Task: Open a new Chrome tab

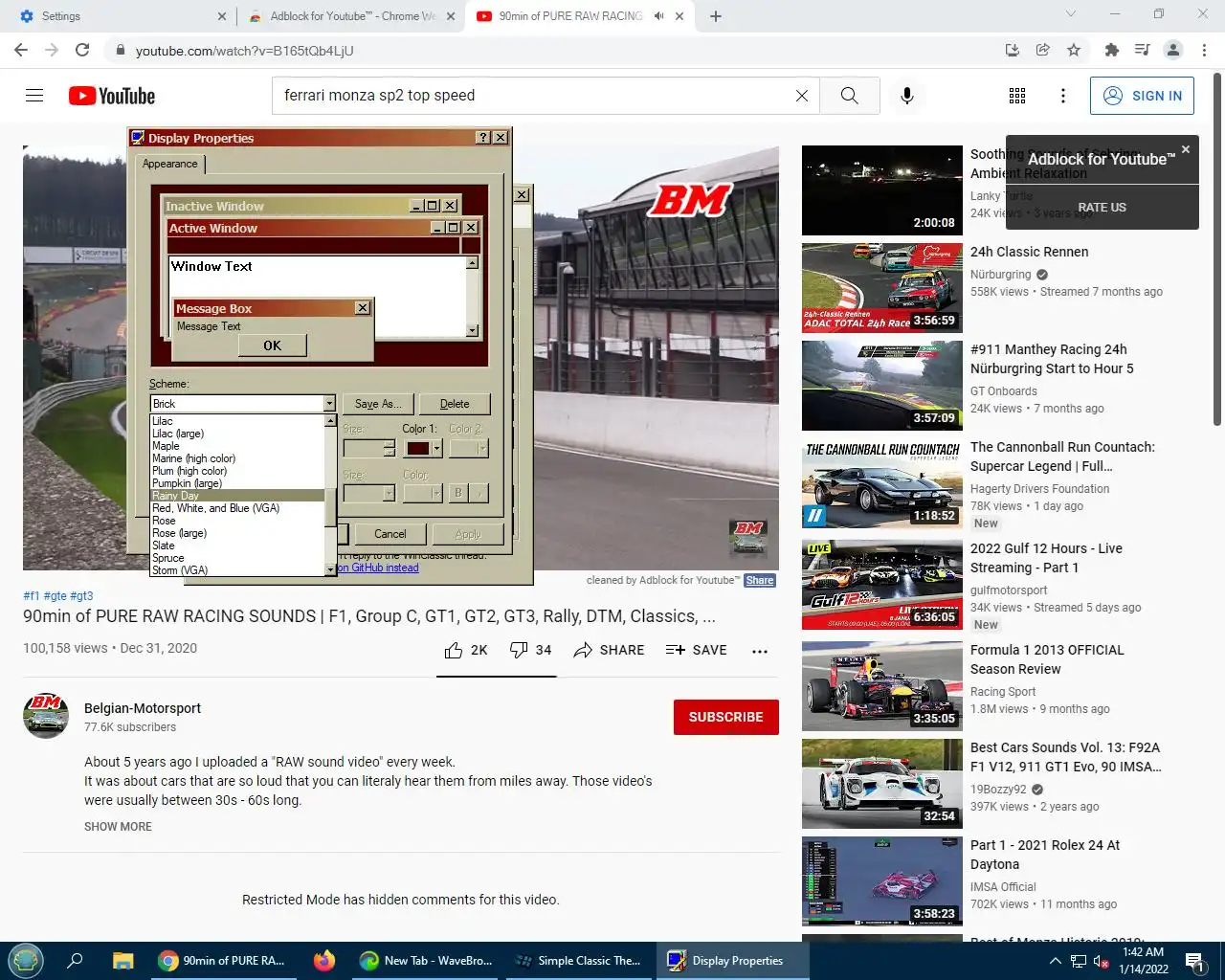Action: (716, 16)
